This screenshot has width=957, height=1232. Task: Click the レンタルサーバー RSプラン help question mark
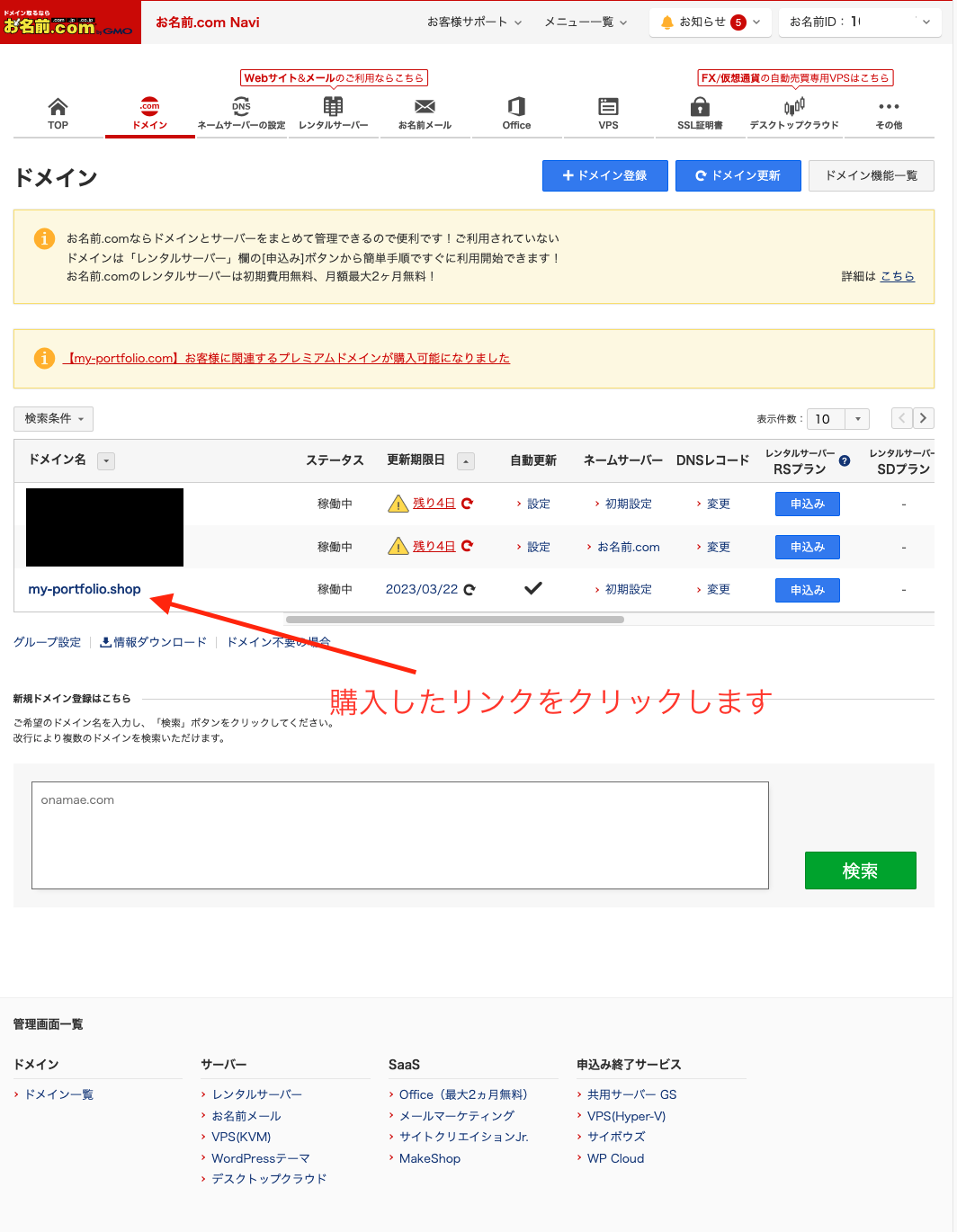click(x=844, y=460)
